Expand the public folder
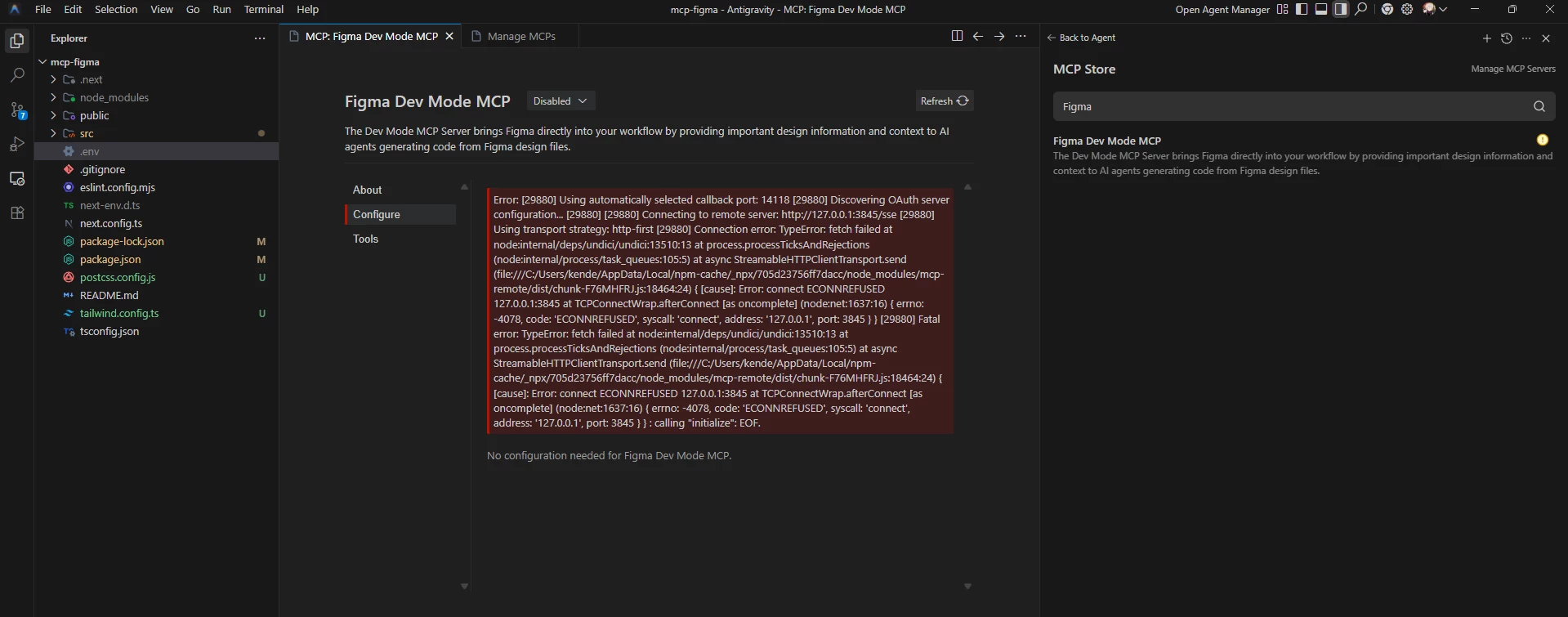The width and height of the screenshot is (1568, 617). [53, 115]
